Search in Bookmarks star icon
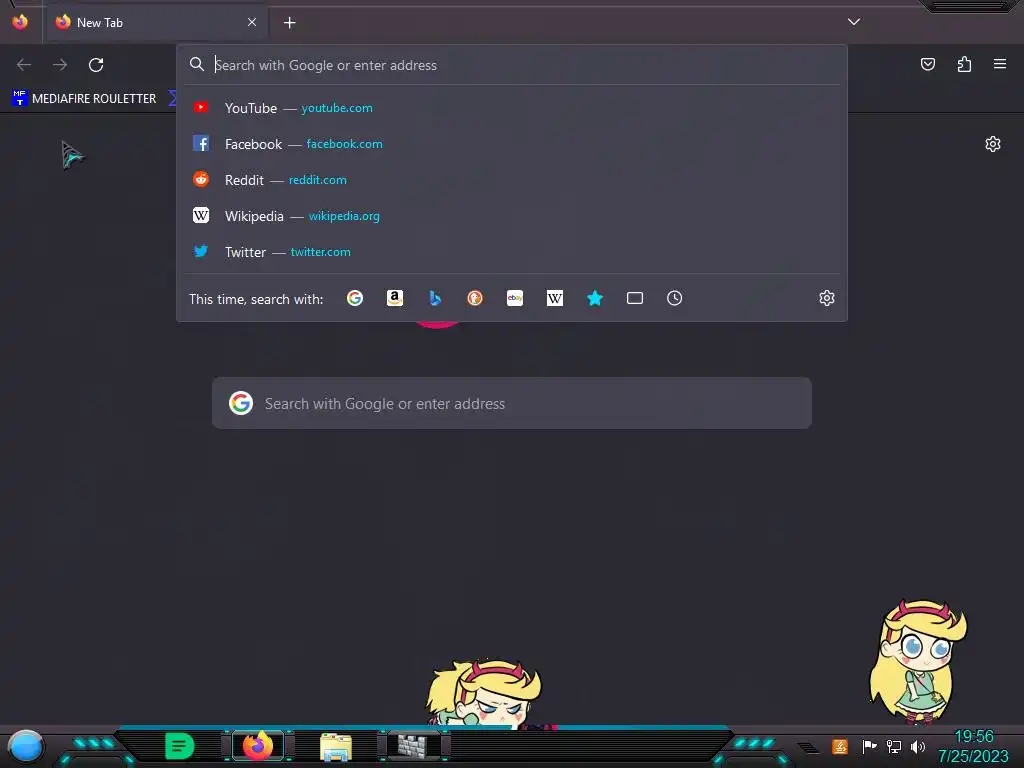The height and width of the screenshot is (768, 1024). pyautogui.click(x=595, y=298)
